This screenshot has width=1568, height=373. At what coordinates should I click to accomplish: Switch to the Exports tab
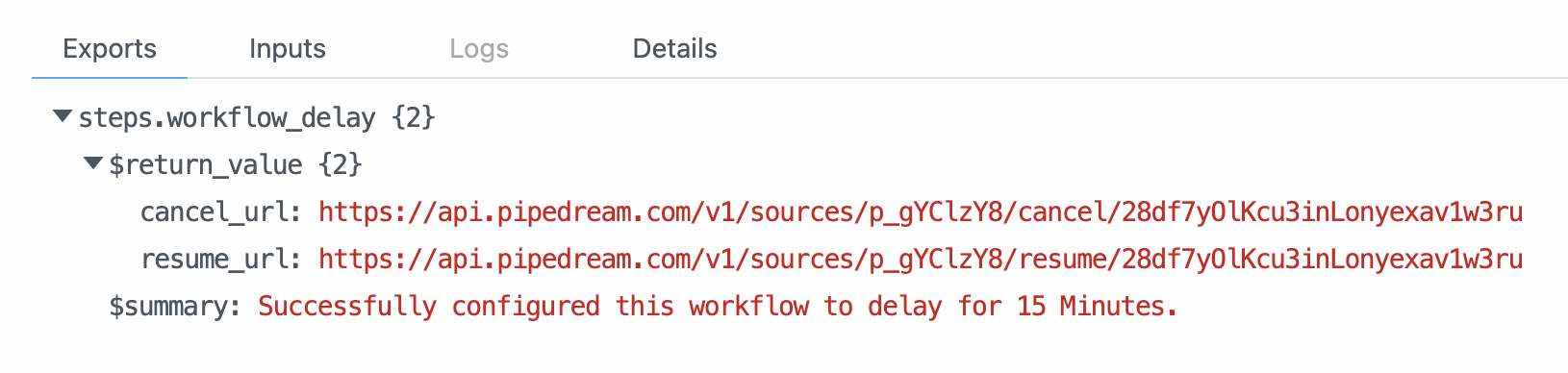tap(110, 49)
